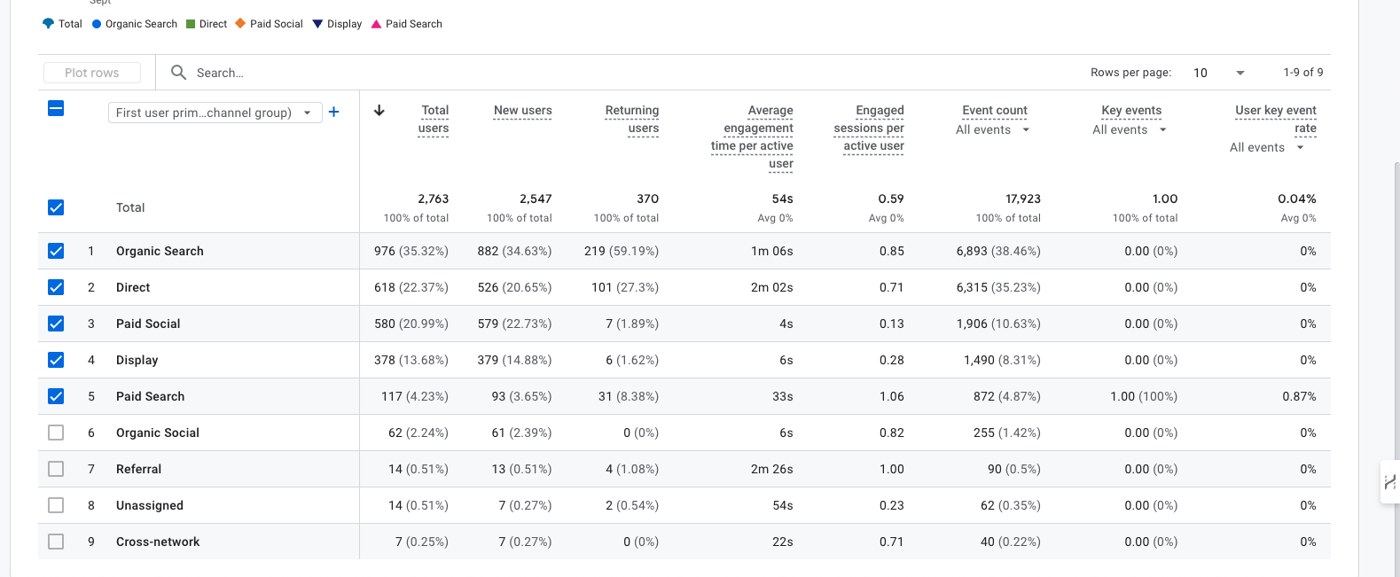Open the Rows per page dropdown
This screenshot has width=1400, height=577.
[1219, 73]
